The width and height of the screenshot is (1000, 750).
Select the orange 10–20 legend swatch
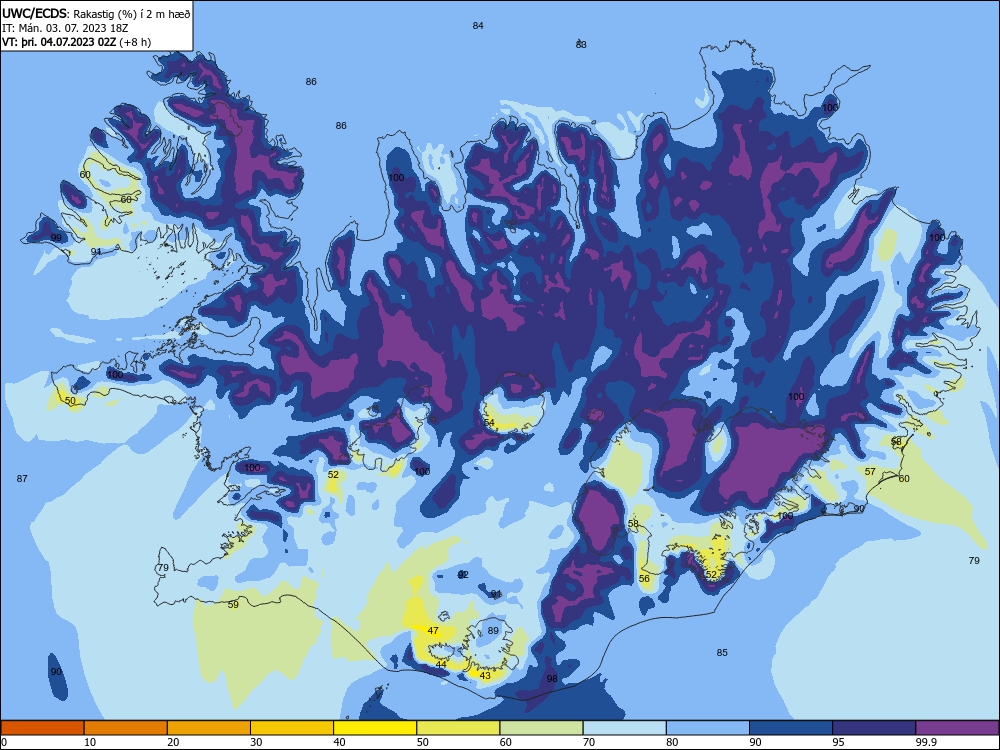126,728
